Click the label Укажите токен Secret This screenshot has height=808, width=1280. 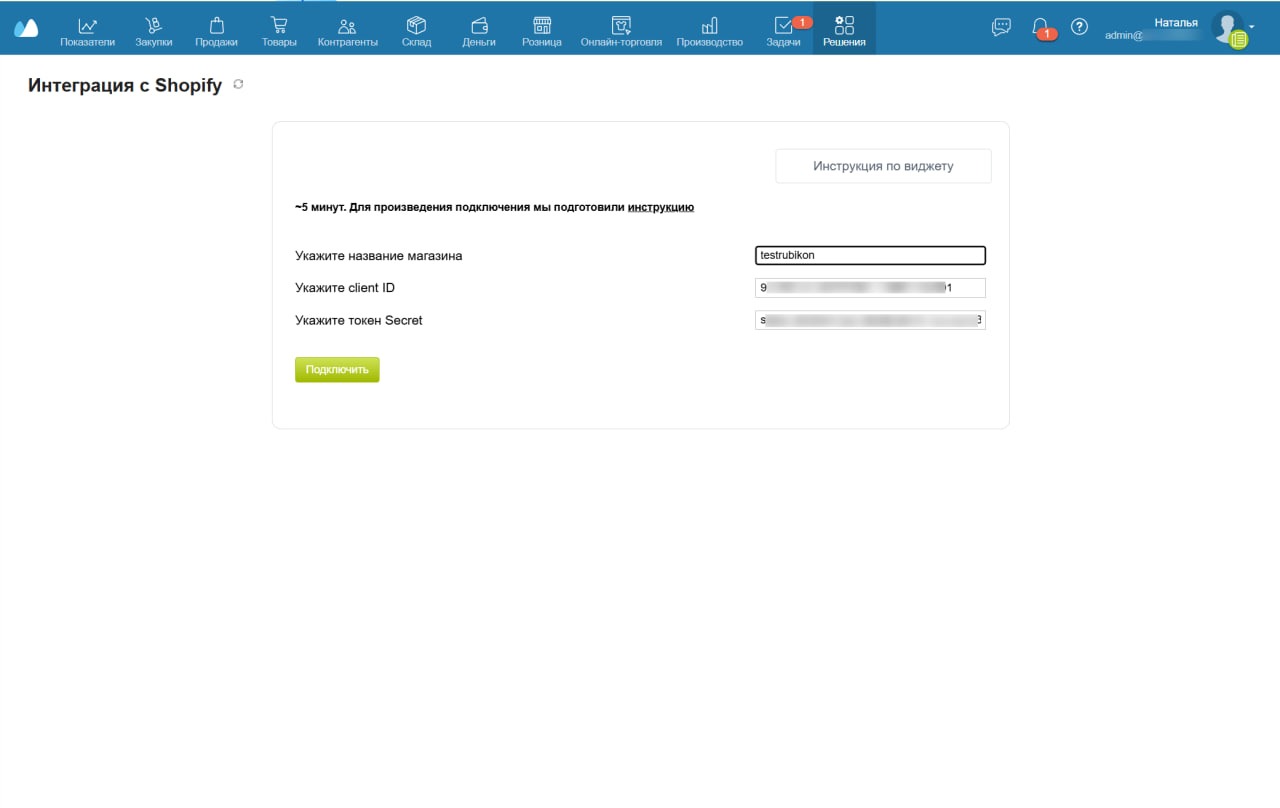[359, 320]
